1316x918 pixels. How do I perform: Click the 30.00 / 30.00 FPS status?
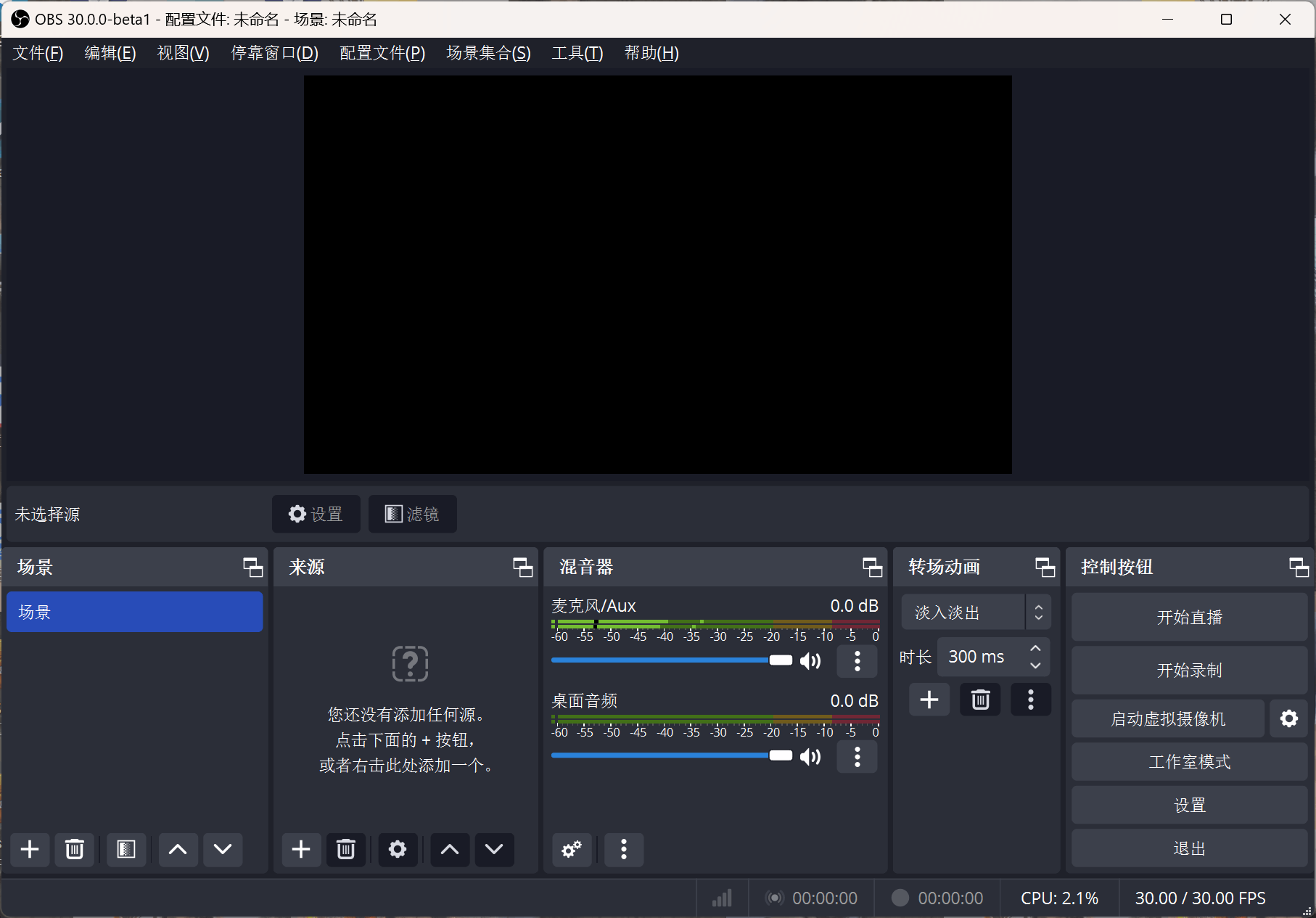[1201, 898]
